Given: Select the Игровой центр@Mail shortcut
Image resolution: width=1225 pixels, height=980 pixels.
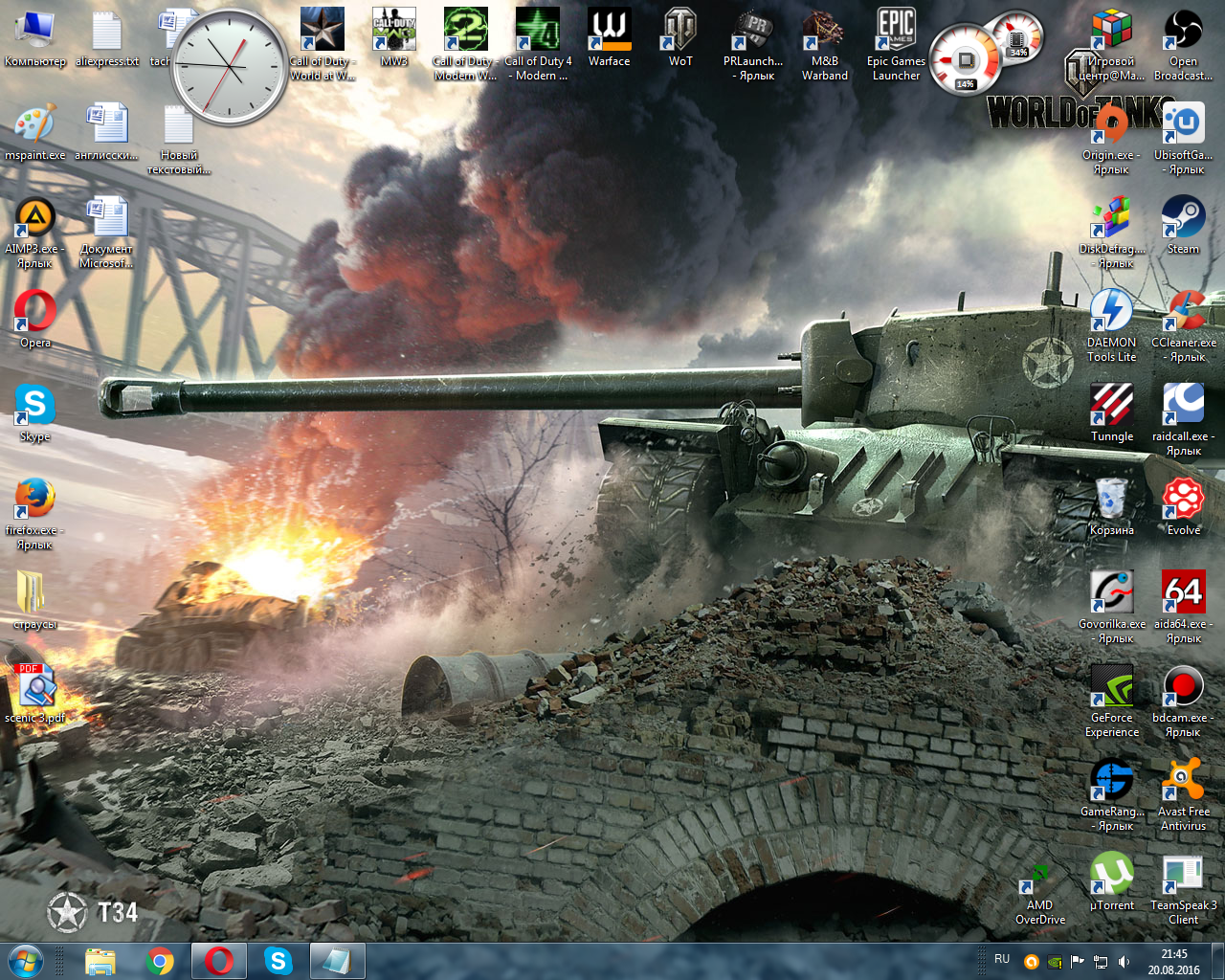Looking at the screenshot, I should point(1112,44).
